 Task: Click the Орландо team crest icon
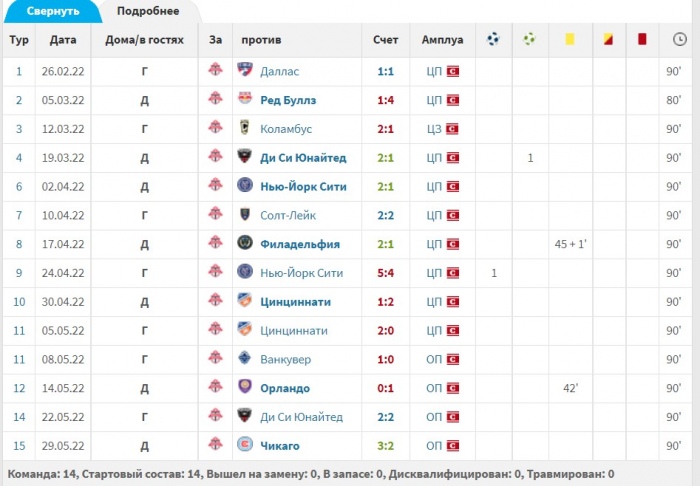pyautogui.click(x=245, y=387)
